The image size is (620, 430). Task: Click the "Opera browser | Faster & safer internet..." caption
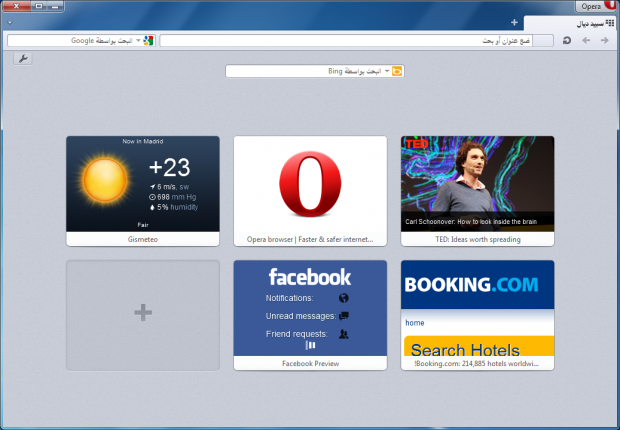[310, 239]
